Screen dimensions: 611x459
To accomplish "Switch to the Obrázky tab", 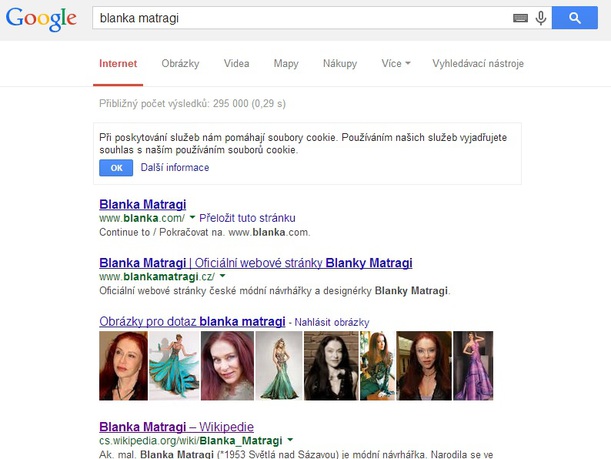I will [x=180, y=64].
